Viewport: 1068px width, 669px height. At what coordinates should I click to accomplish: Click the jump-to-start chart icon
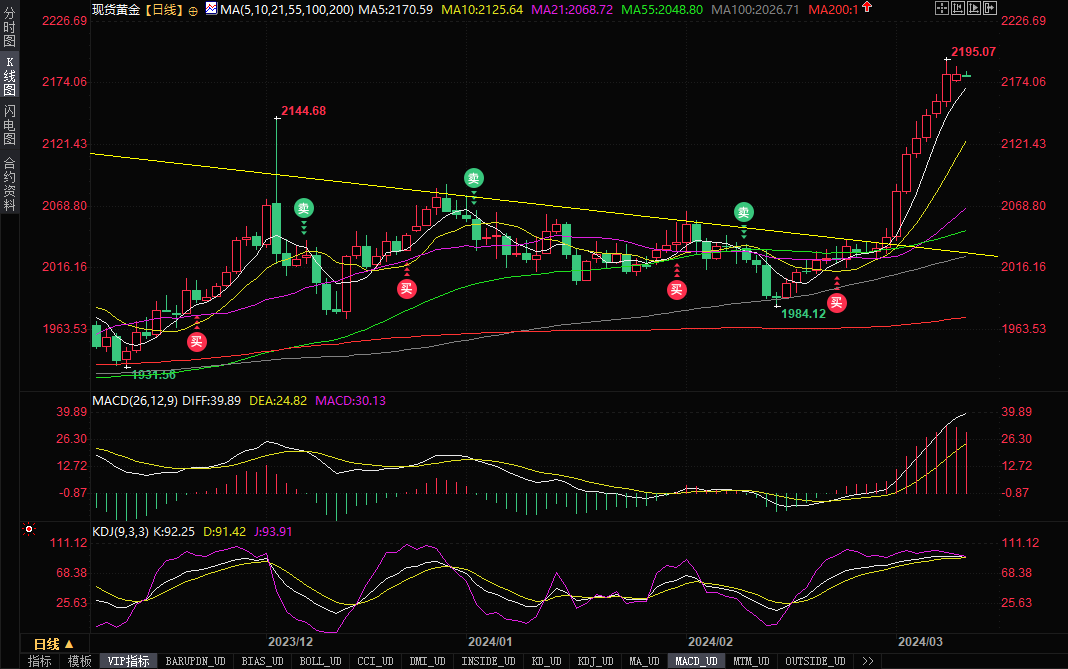coord(964,9)
